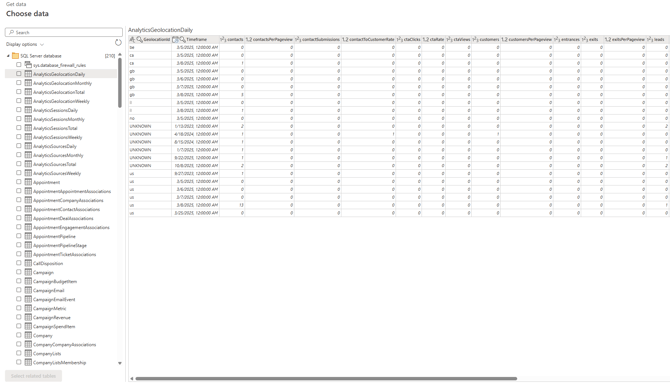Tick the Appointment table checkbox
Screen dimensions: 670x389
click(x=19, y=182)
